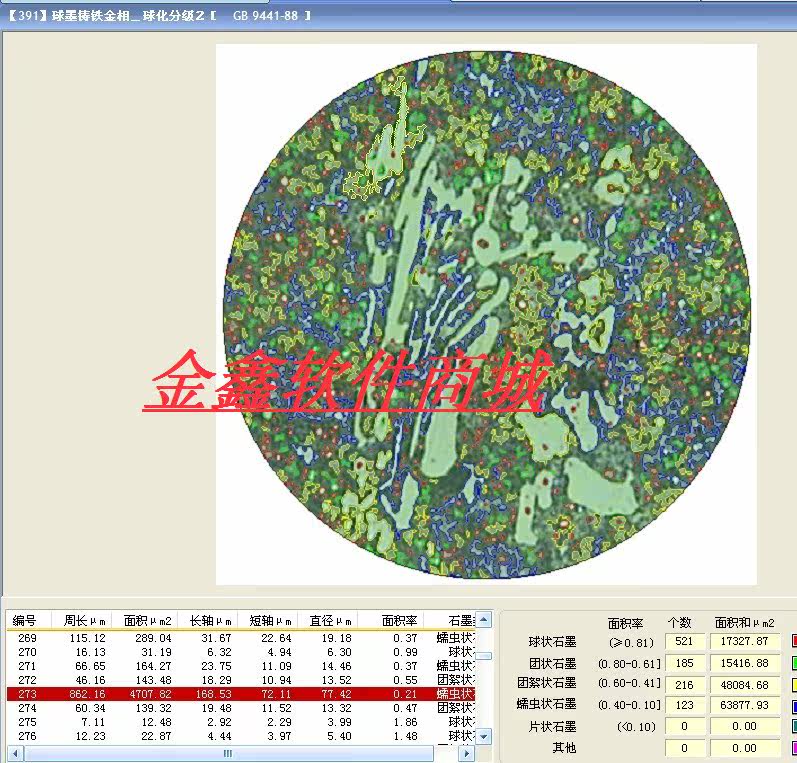The image size is (797, 763).
Task: Click the 球状石墨 count field showing 521
Action: (684, 641)
